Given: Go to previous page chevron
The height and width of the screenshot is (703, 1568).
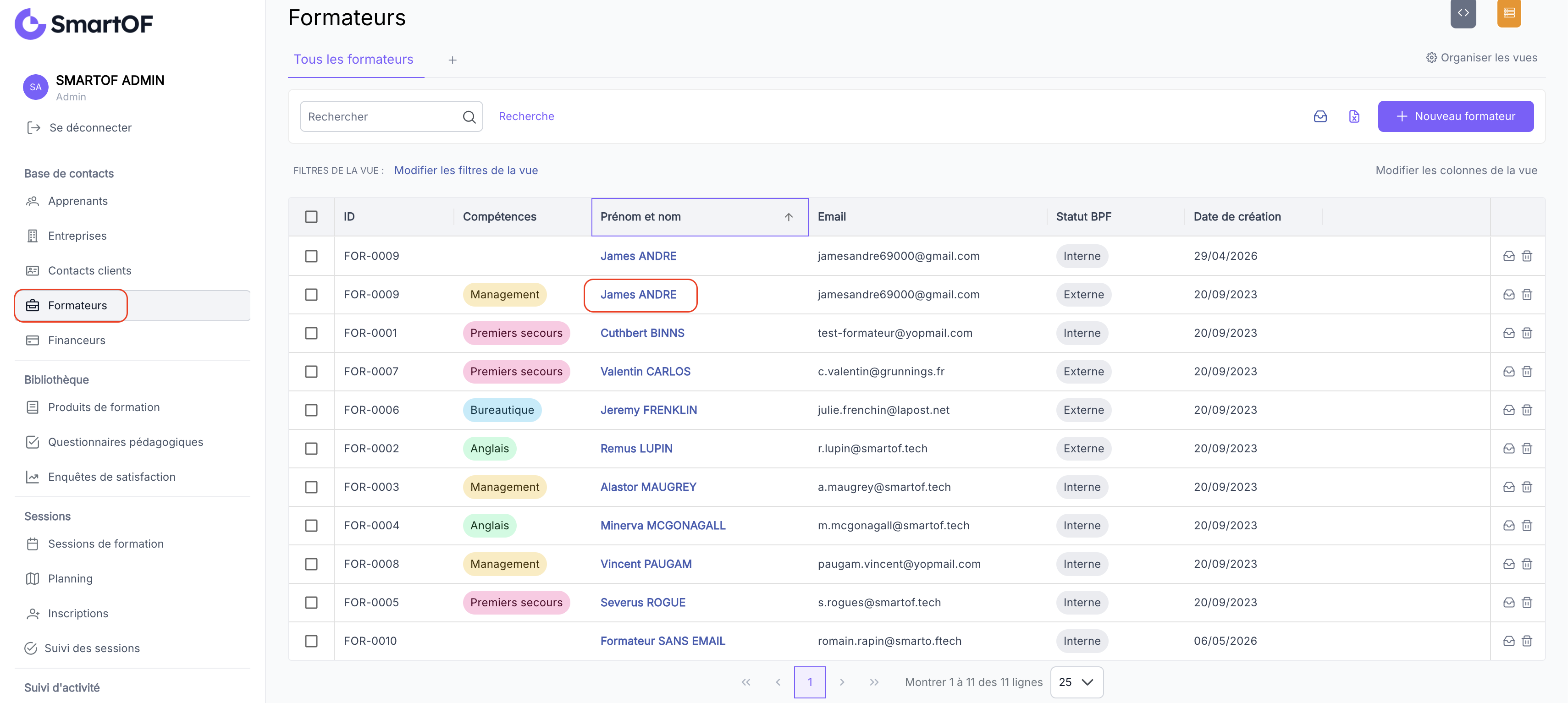Looking at the screenshot, I should coord(778,682).
